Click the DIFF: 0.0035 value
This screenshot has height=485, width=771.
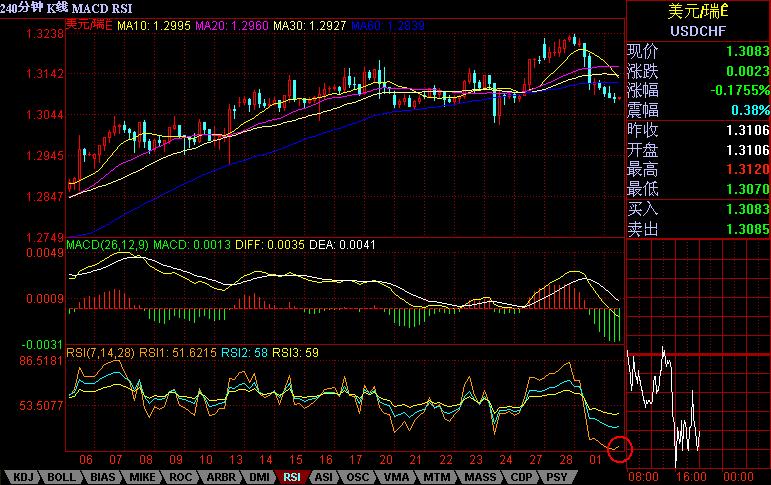tap(269, 244)
